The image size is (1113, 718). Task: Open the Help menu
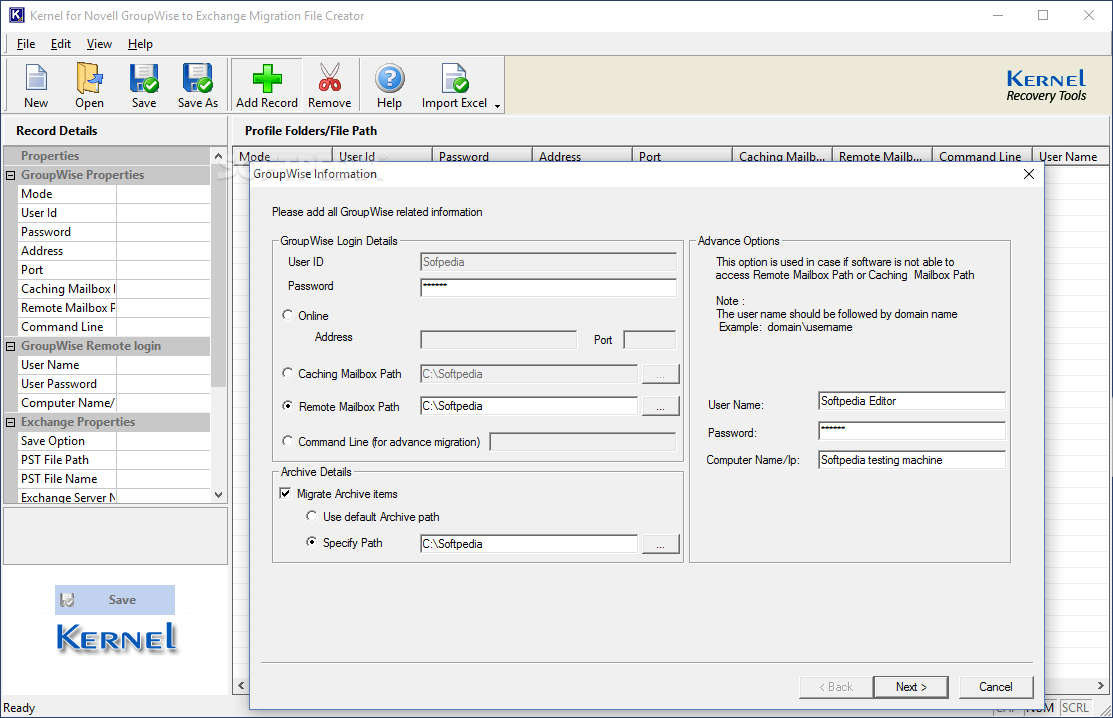[140, 44]
